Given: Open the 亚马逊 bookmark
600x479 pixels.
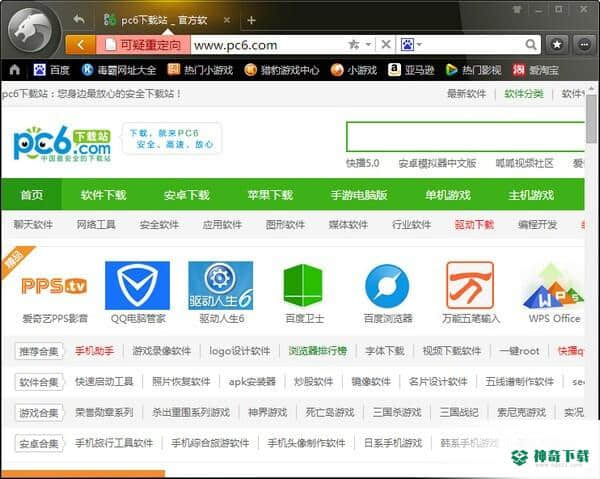Looking at the screenshot, I should [411, 70].
